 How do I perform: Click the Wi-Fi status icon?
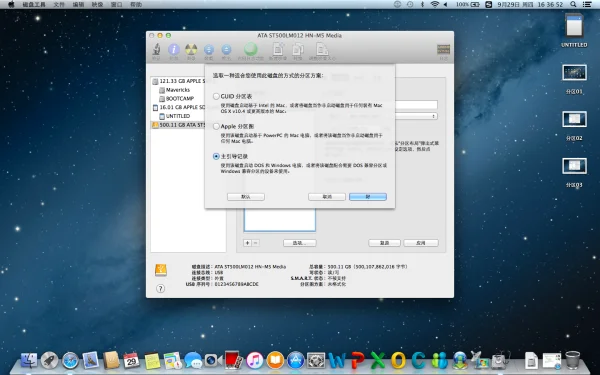[435, 5]
